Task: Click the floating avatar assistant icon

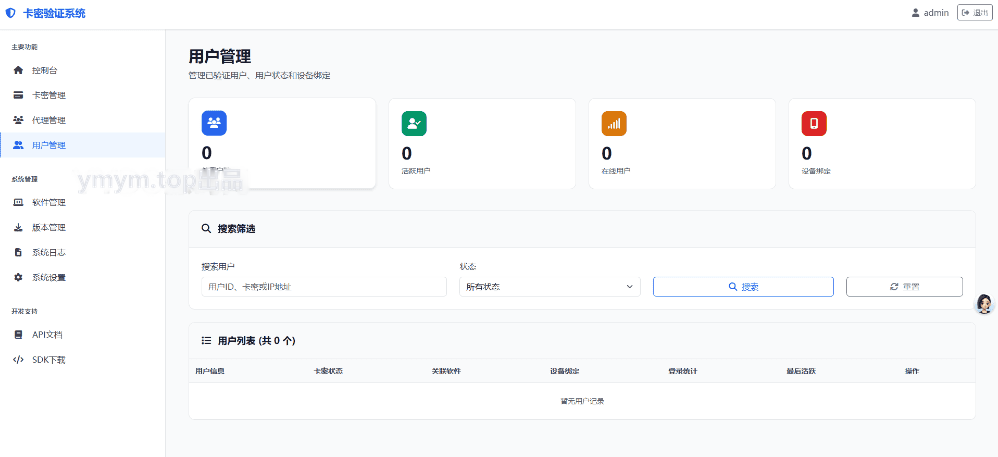Action: (x=985, y=304)
